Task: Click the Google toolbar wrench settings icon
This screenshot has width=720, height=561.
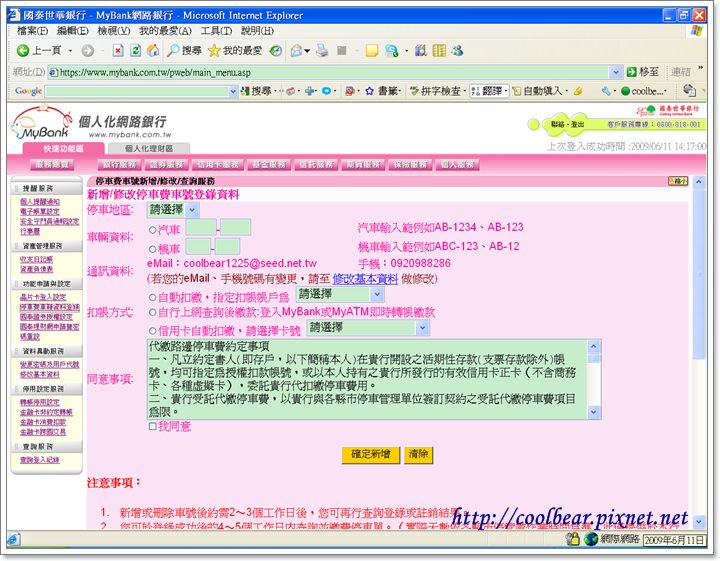Action: 606,91
